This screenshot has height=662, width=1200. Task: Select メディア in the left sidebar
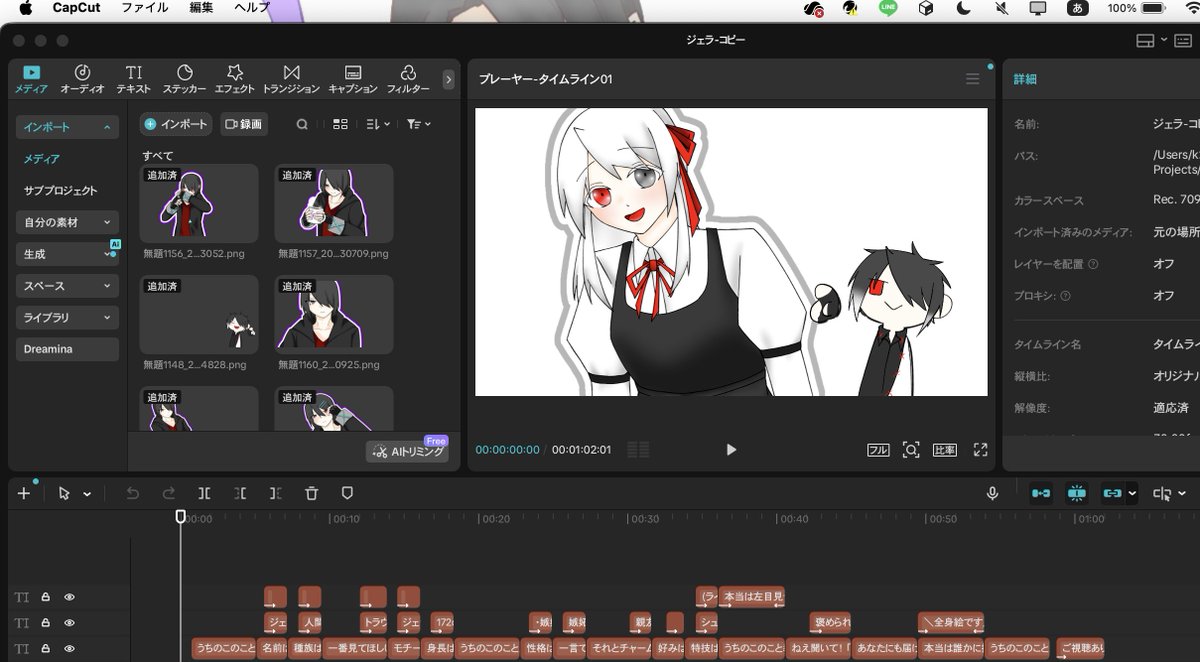click(42, 159)
